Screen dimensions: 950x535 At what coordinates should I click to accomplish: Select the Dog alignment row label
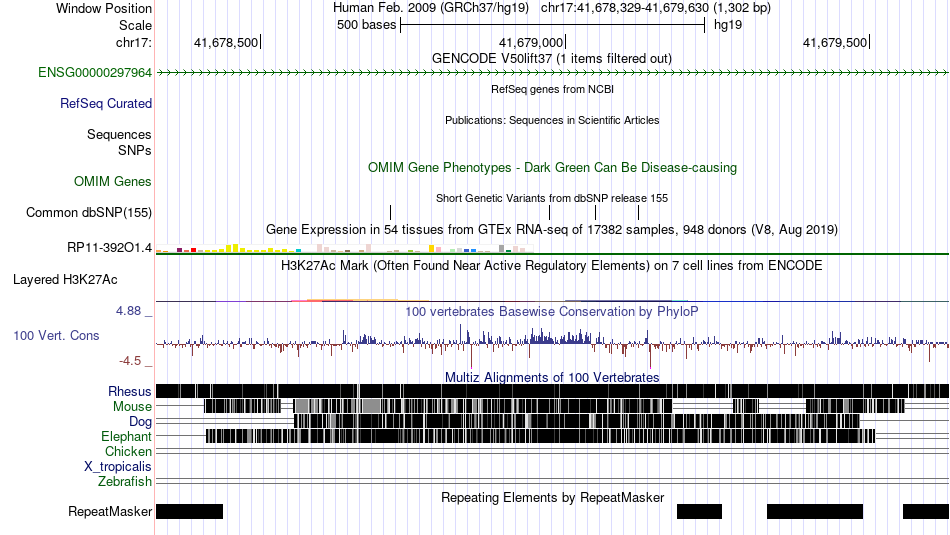(140, 422)
